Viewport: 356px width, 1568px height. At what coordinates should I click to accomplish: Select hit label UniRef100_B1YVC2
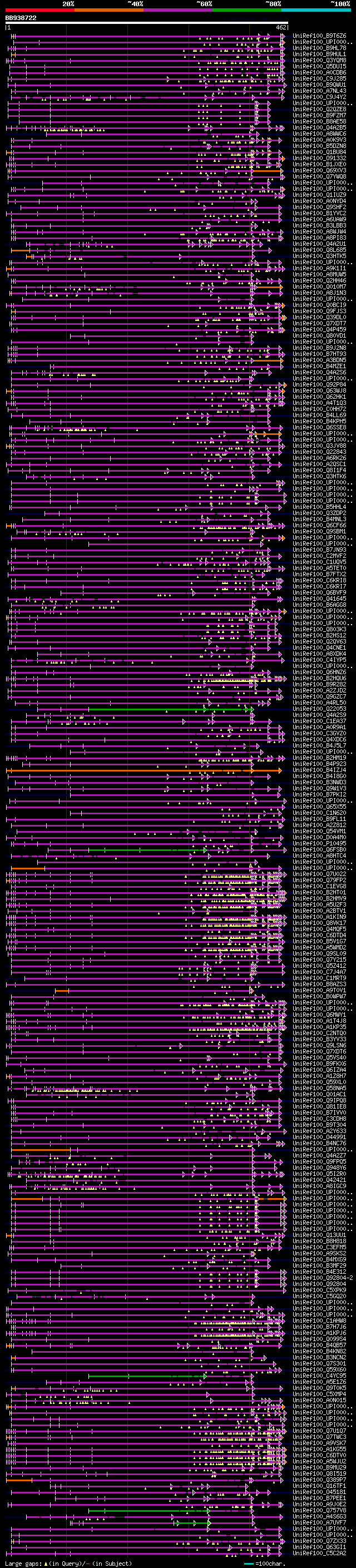319,213
